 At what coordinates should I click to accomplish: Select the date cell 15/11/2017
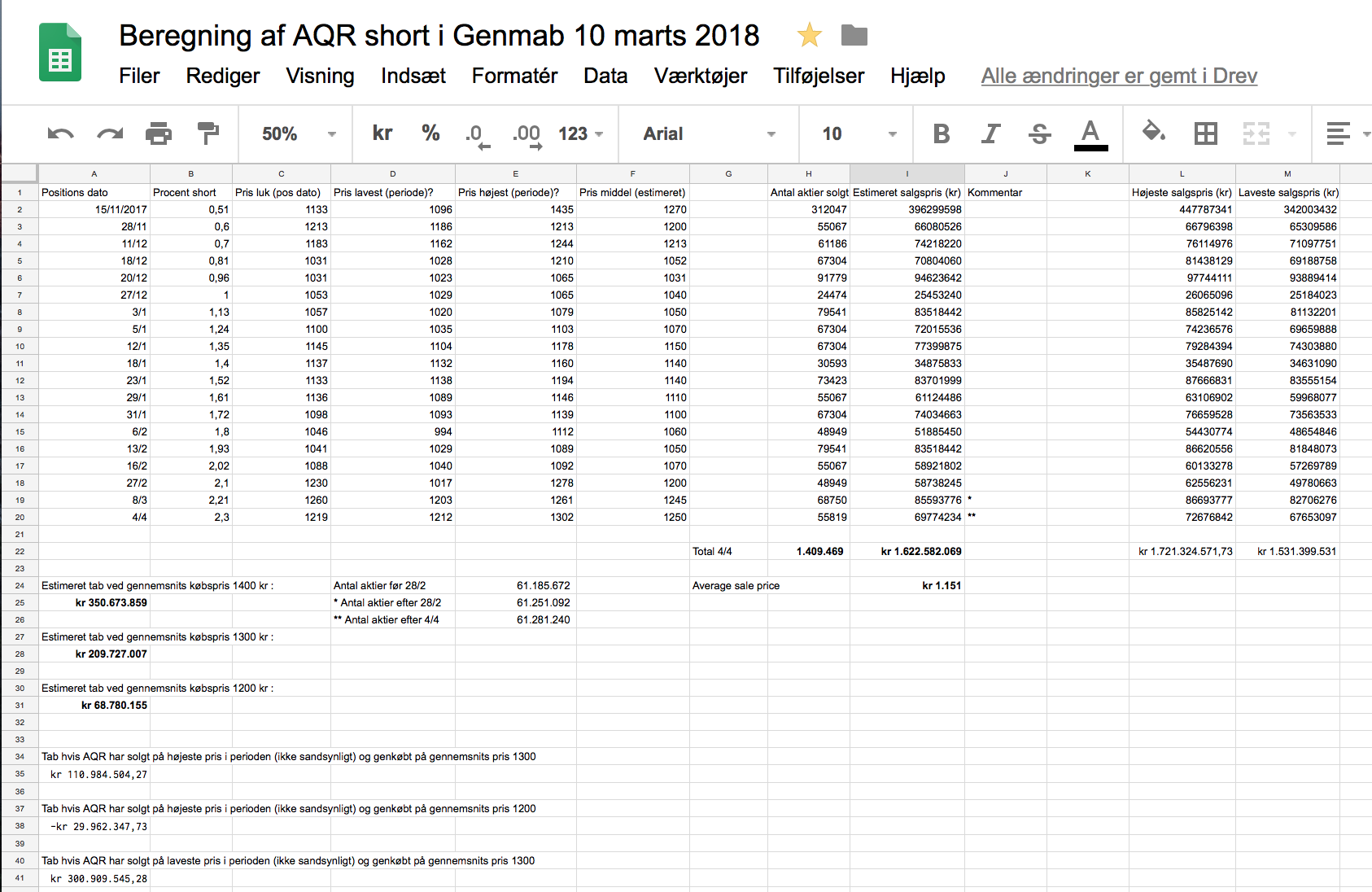94,209
